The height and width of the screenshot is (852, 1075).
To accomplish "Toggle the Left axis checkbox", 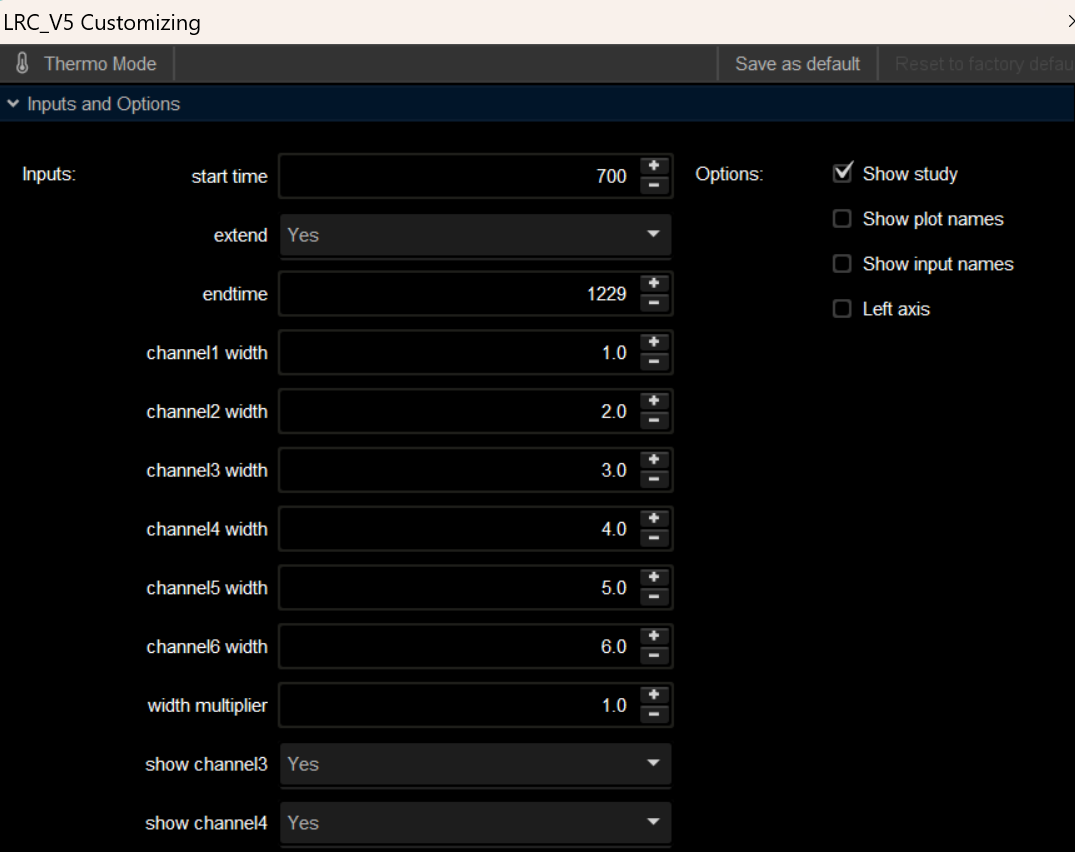I will pyautogui.click(x=842, y=309).
